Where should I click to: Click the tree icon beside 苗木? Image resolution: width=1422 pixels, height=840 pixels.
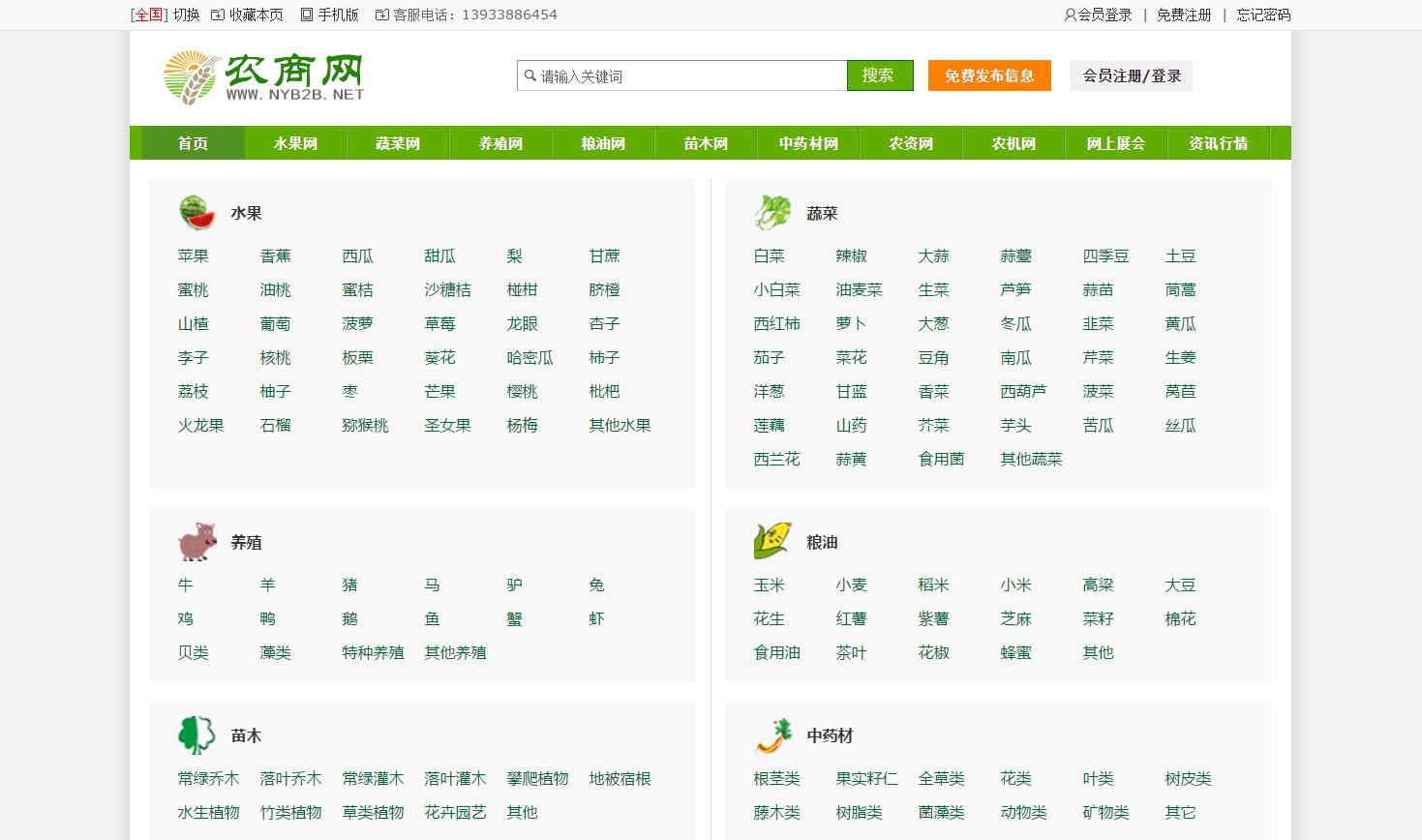click(x=197, y=735)
